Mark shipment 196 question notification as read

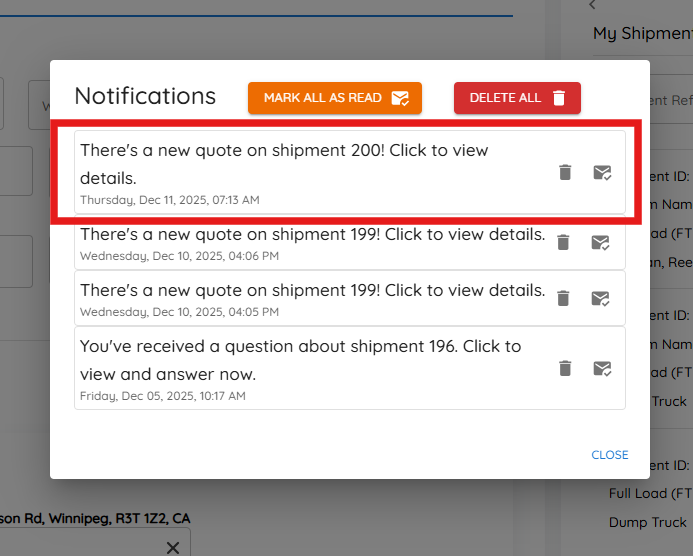602,368
